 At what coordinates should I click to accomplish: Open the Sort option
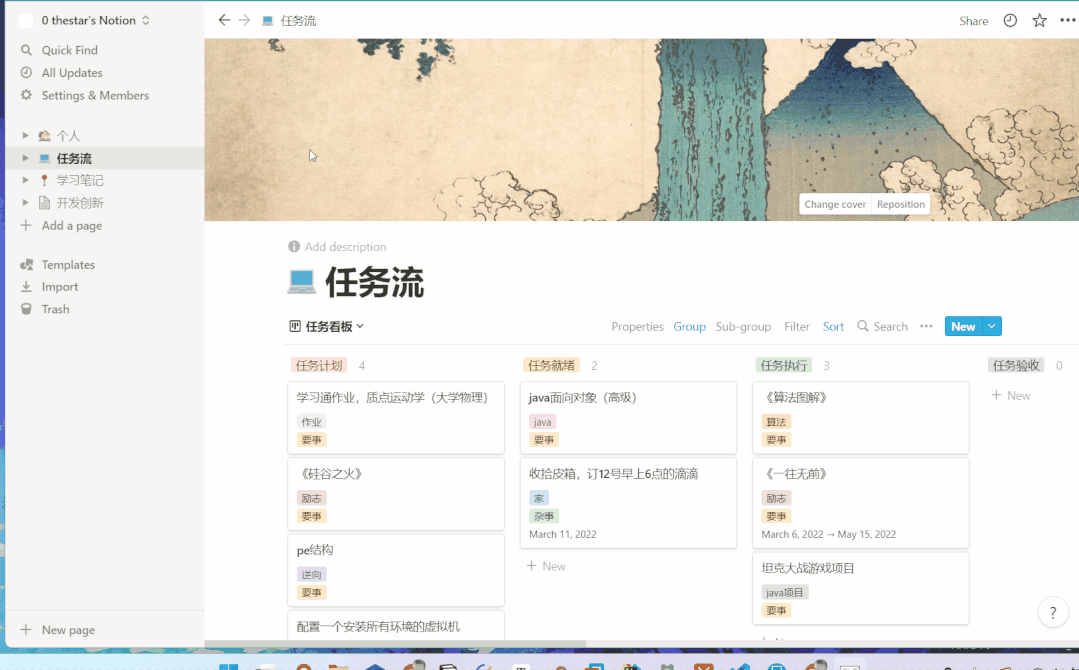(x=833, y=326)
